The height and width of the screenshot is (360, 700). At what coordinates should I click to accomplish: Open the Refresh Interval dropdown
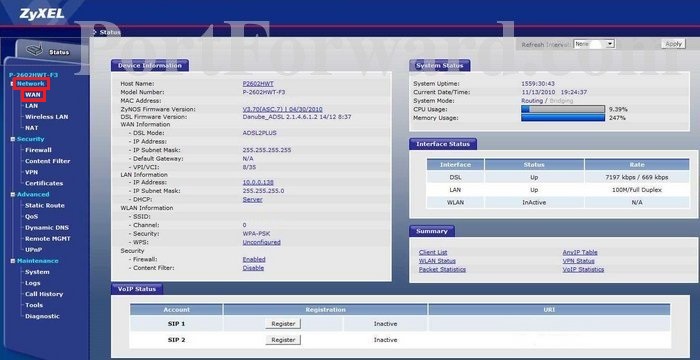(x=594, y=44)
